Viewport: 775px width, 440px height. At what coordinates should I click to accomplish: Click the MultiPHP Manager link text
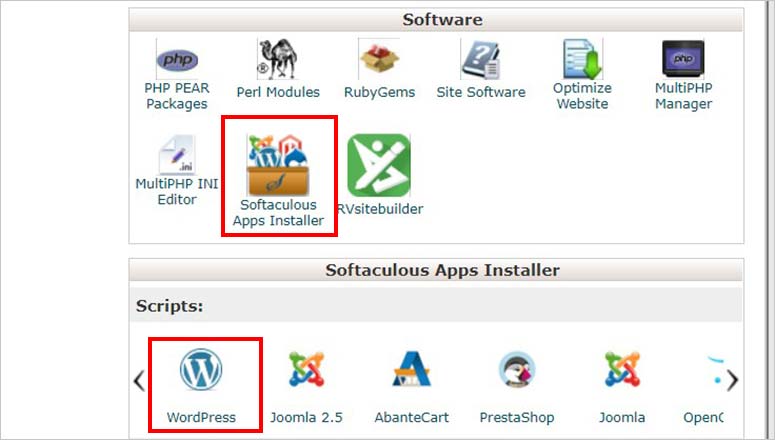[683, 96]
